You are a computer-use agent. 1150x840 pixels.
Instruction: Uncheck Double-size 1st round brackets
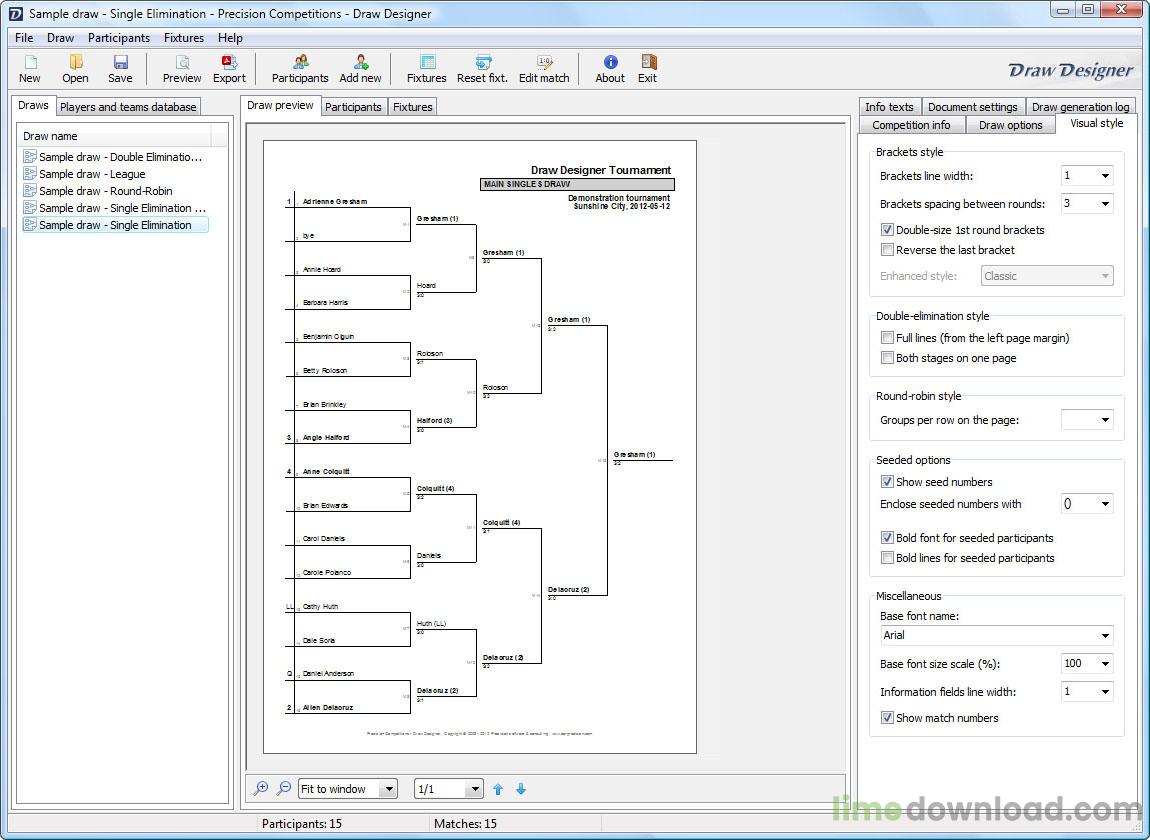[887, 230]
